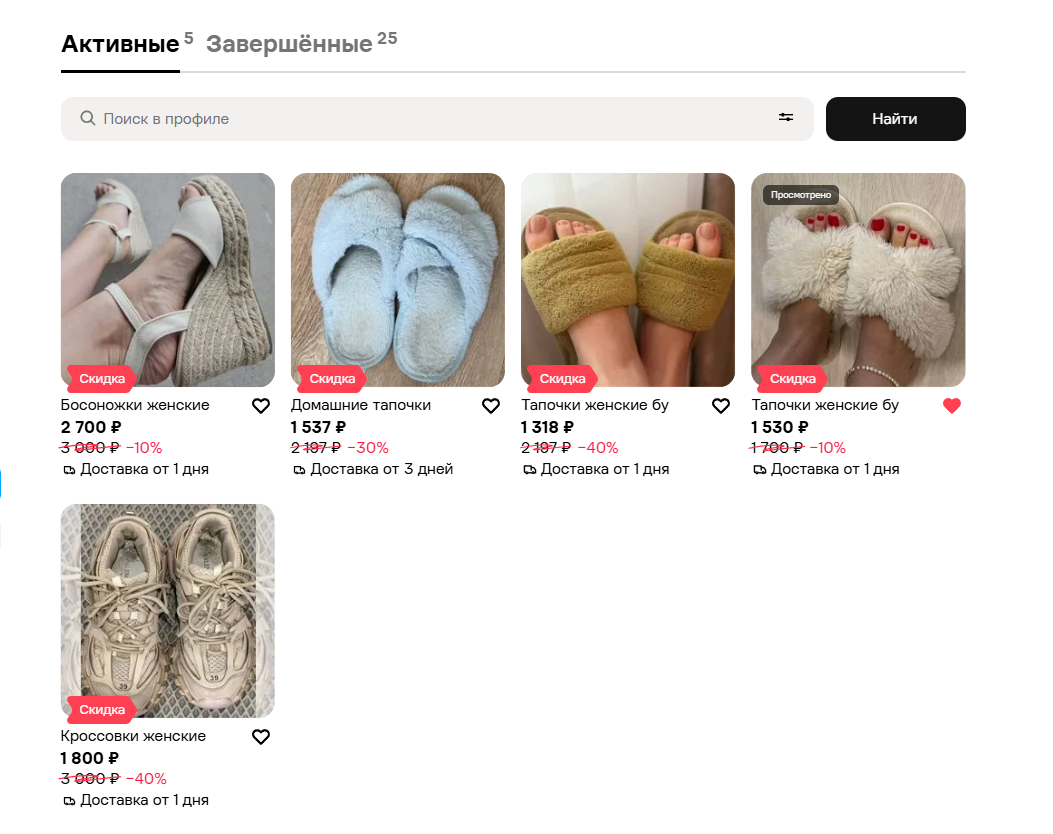Image resolution: width=1053 pixels, height=834 pixels.
Task: Add Босоножки женские to favorites
Action: pos(261,406)
